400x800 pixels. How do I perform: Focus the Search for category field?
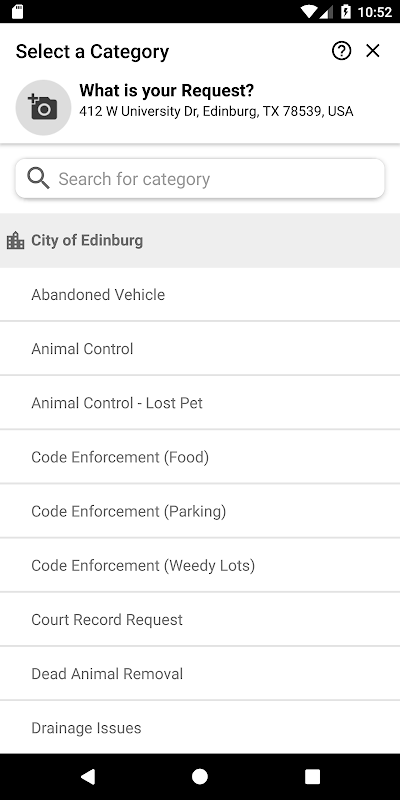click(200, 179)
